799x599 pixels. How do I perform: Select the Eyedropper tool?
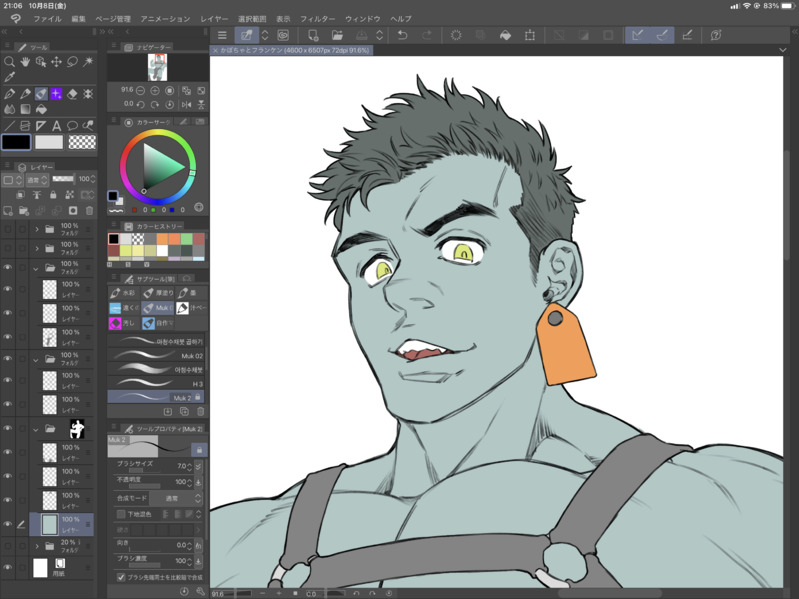(x=9, y=77)
